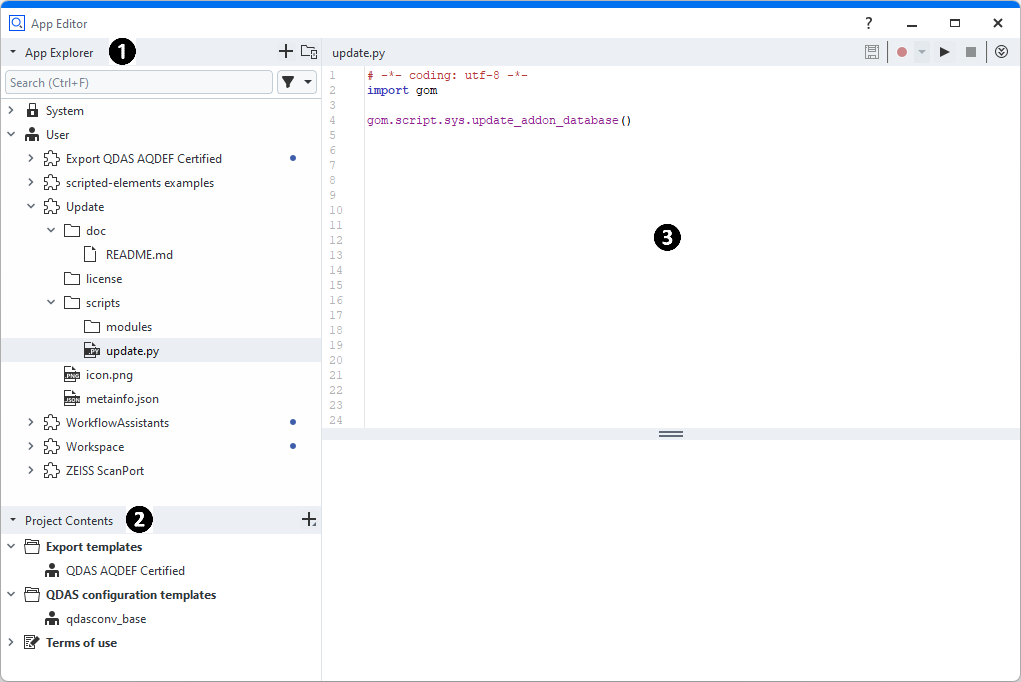Click the horizontal splitter handle below the editor

(670, 434)
